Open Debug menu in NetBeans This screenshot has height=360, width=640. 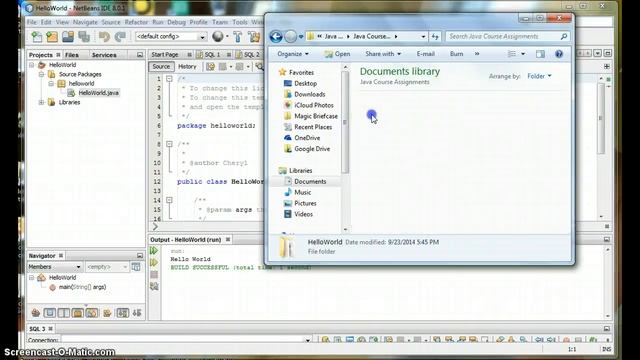tap(176, 22)
